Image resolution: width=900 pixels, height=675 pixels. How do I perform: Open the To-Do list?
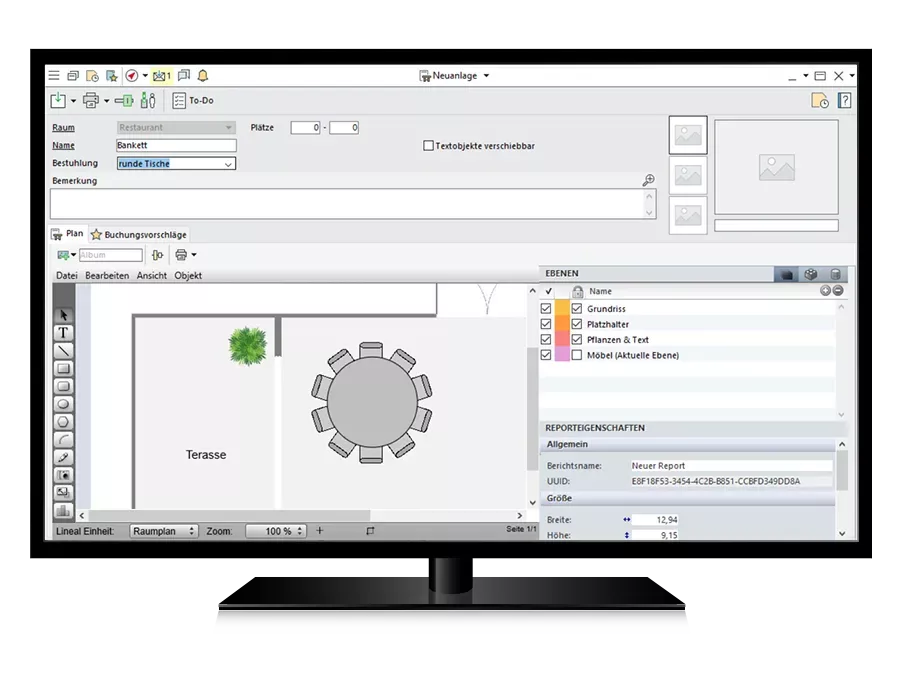coord(193,101)
